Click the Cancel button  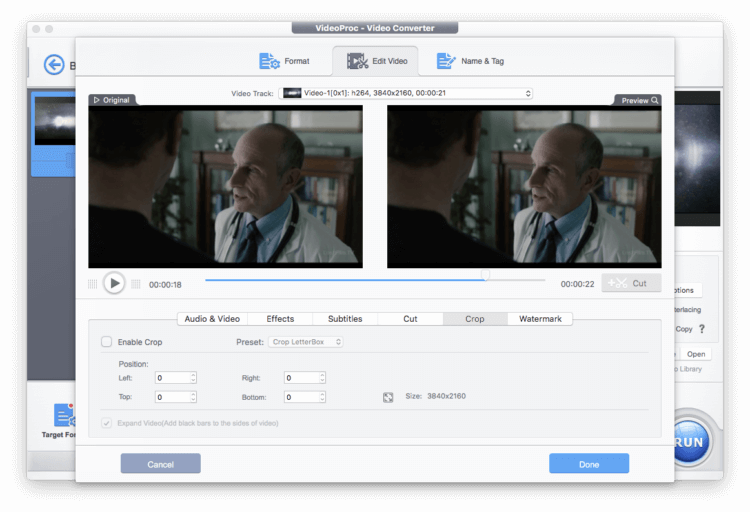pos(161,464)
